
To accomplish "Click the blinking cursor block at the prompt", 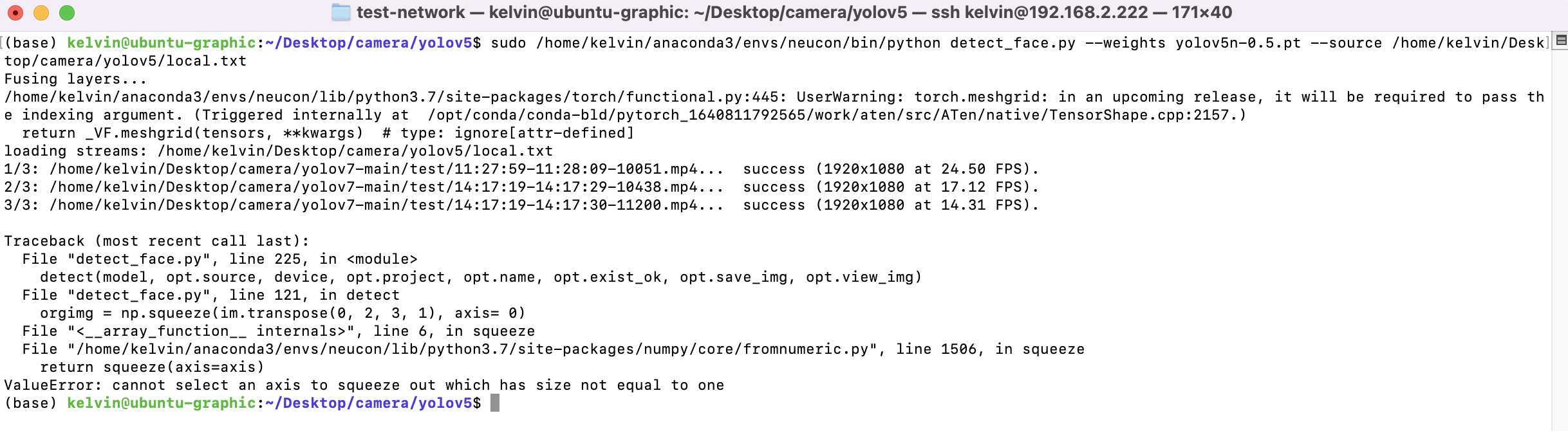I will click(x=494, y=403).
